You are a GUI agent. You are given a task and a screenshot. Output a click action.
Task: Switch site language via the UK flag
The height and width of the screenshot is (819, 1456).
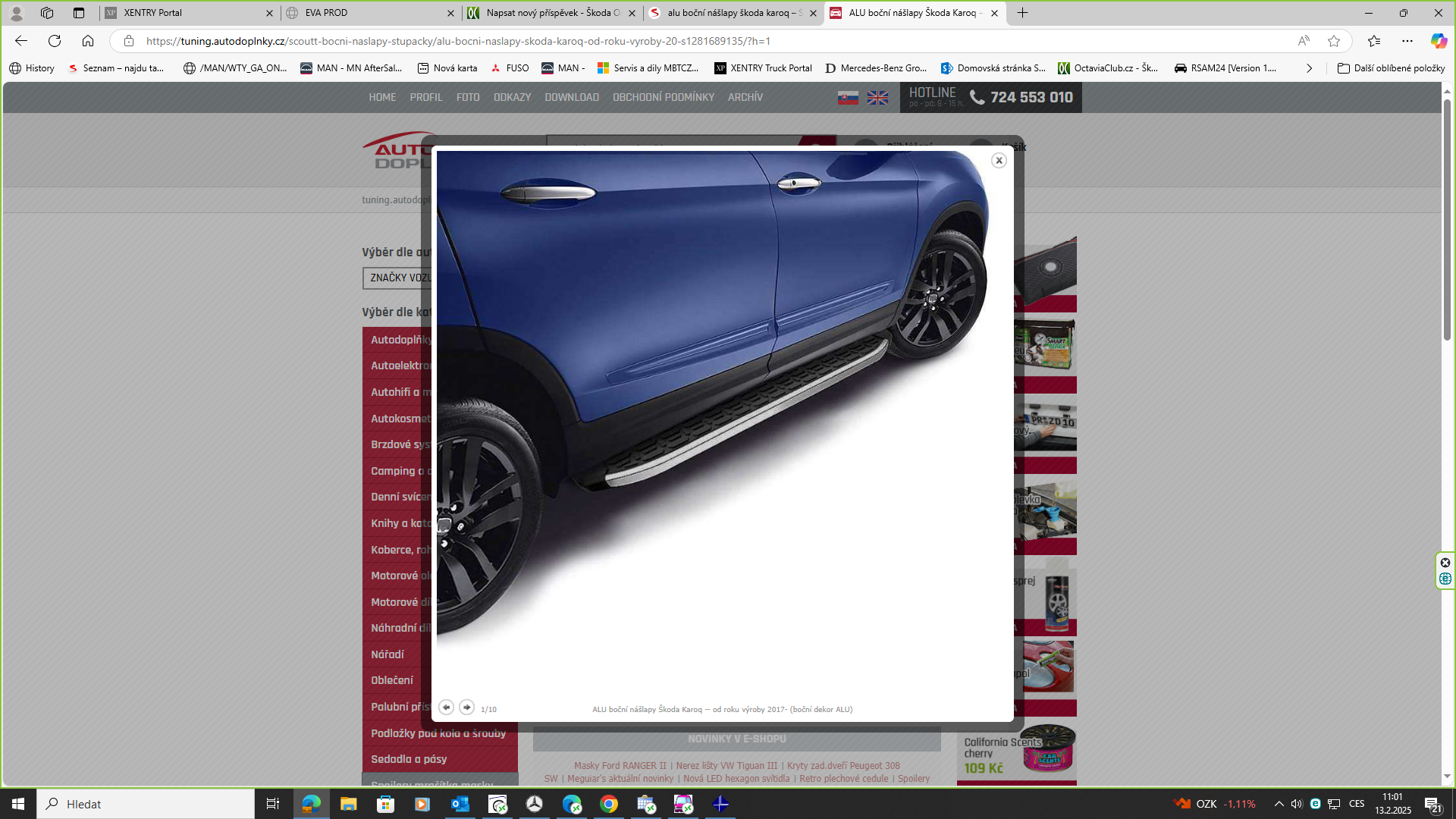coord(877,98)
